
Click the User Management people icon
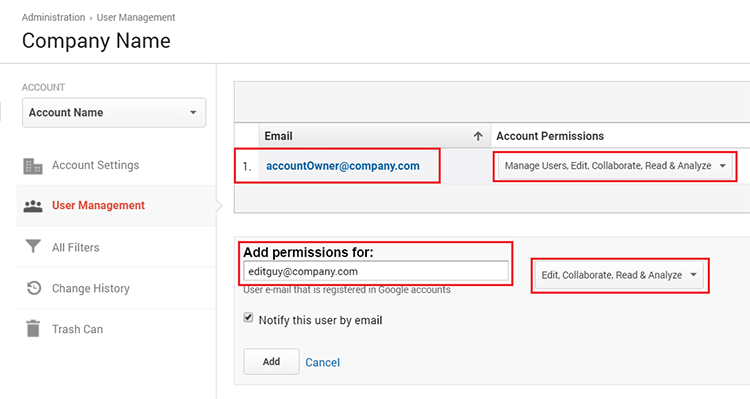pyautogui.click(x=33, y=206)
